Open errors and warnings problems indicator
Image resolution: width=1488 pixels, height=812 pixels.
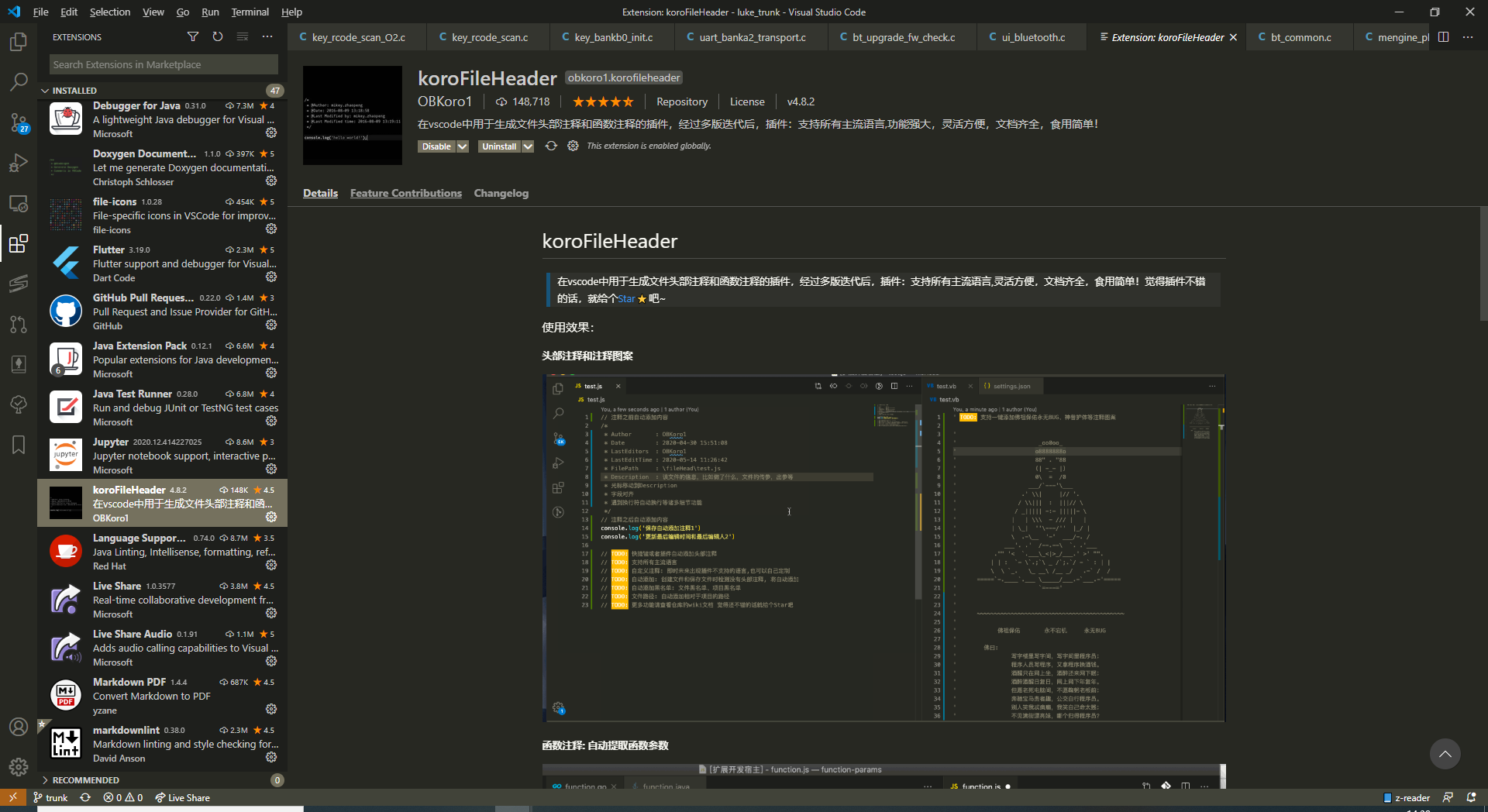coord(123,797)
